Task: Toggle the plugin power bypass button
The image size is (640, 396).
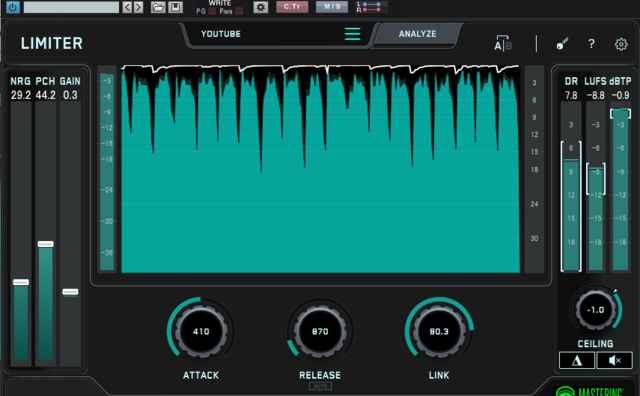Action: [x=13, y=7]
